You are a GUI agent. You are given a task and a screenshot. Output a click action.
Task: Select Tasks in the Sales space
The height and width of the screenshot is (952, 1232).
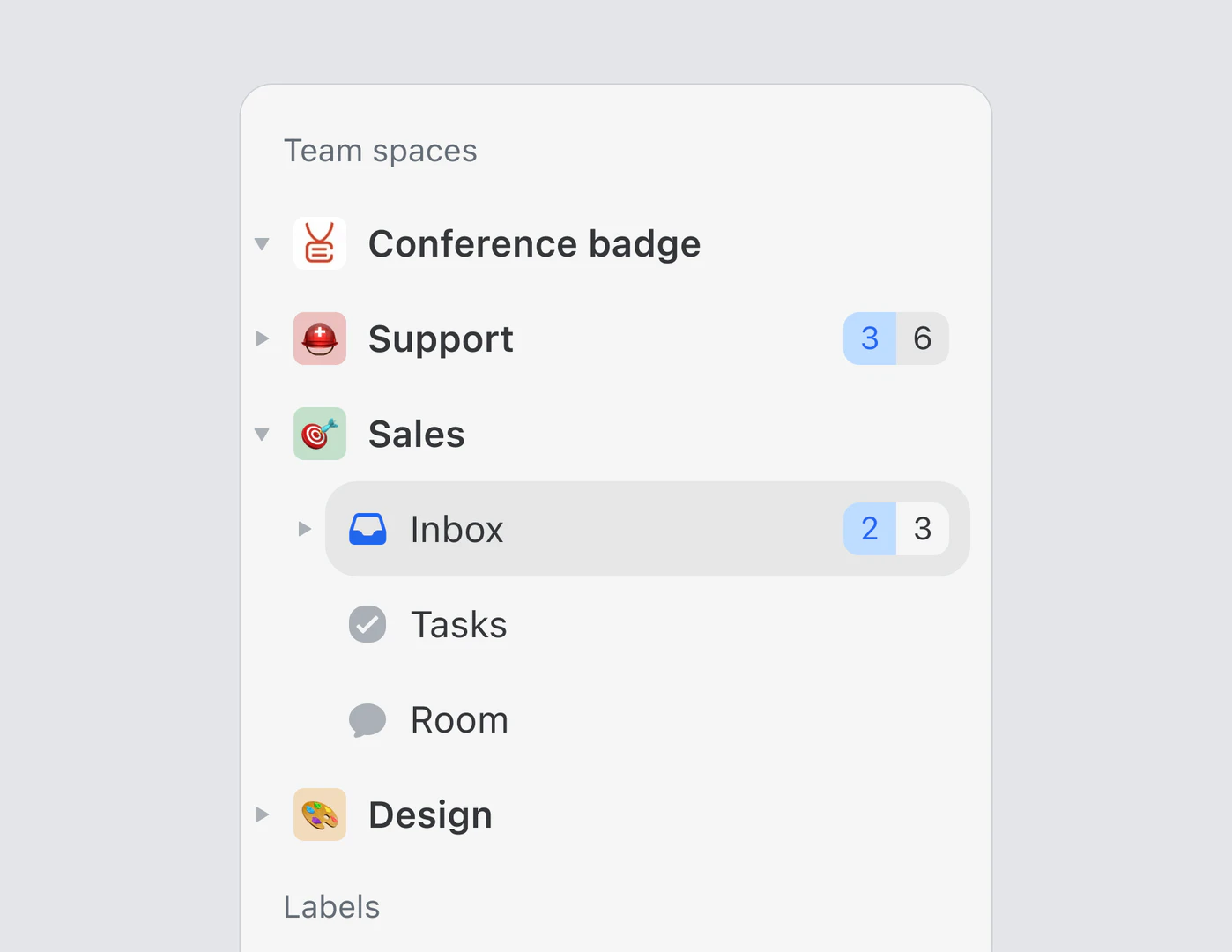(x=458, y=624)
